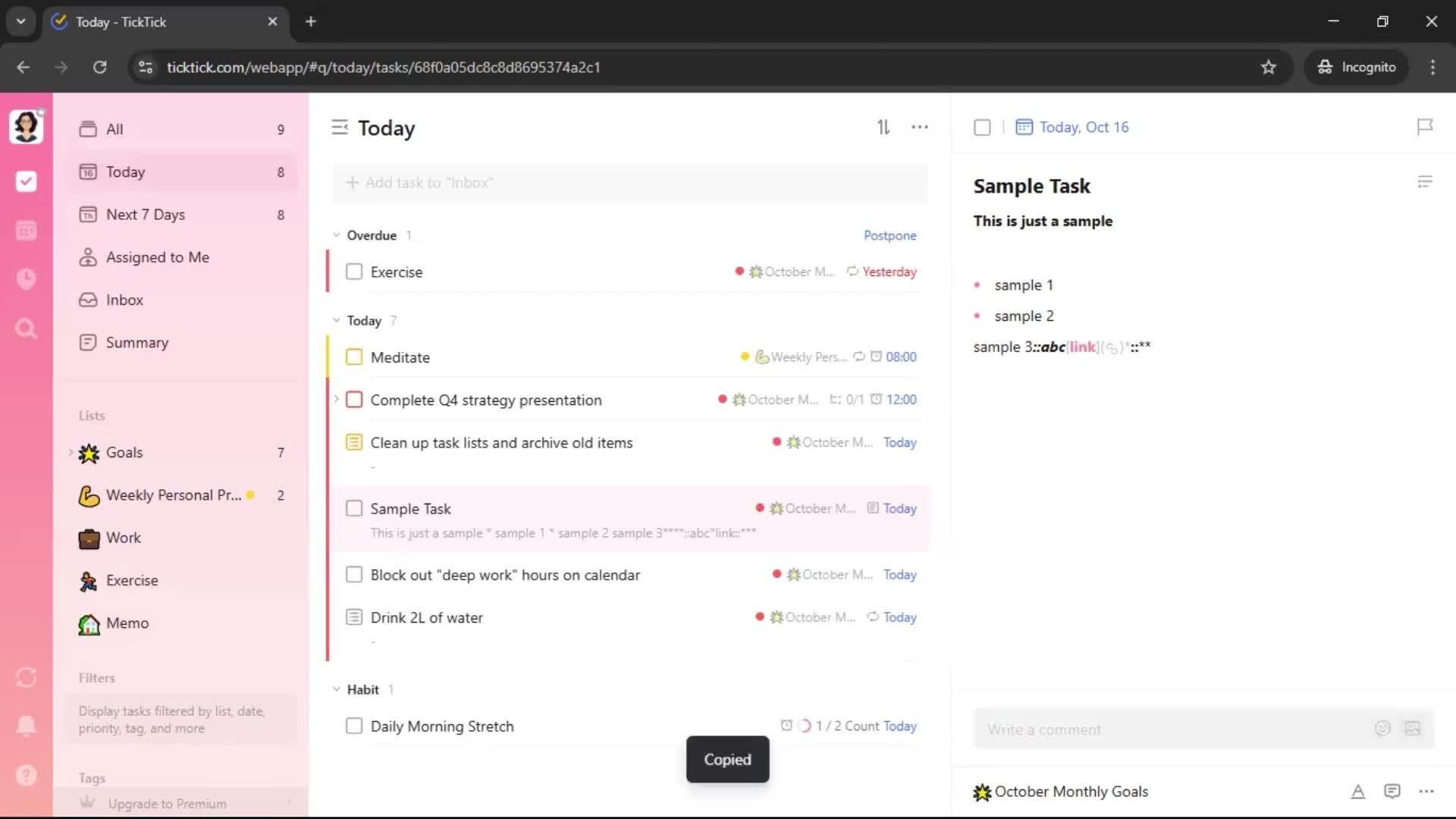Collapse the Habit section chevron

[x=337, y=689]
